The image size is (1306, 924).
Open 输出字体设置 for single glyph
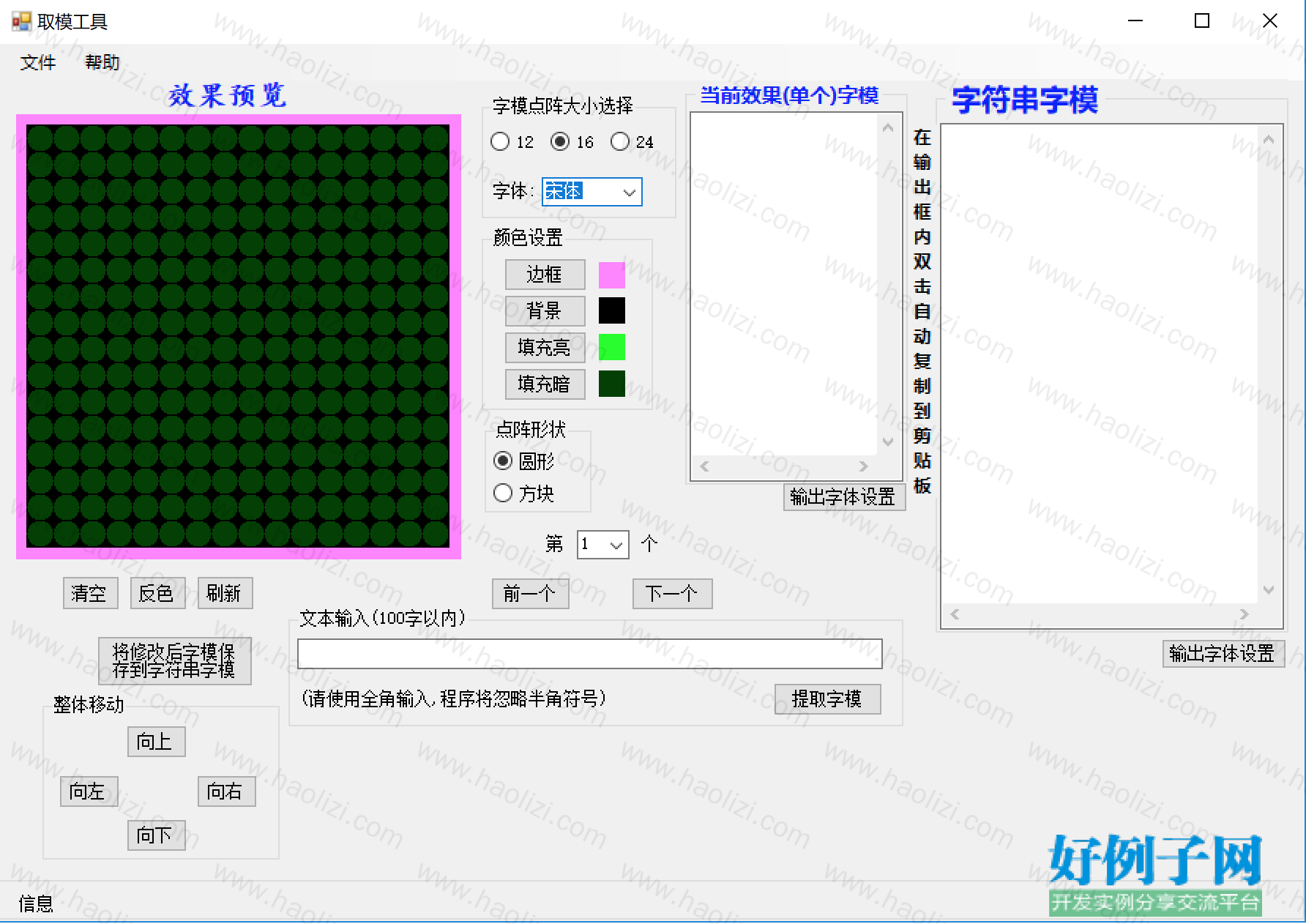844,497
